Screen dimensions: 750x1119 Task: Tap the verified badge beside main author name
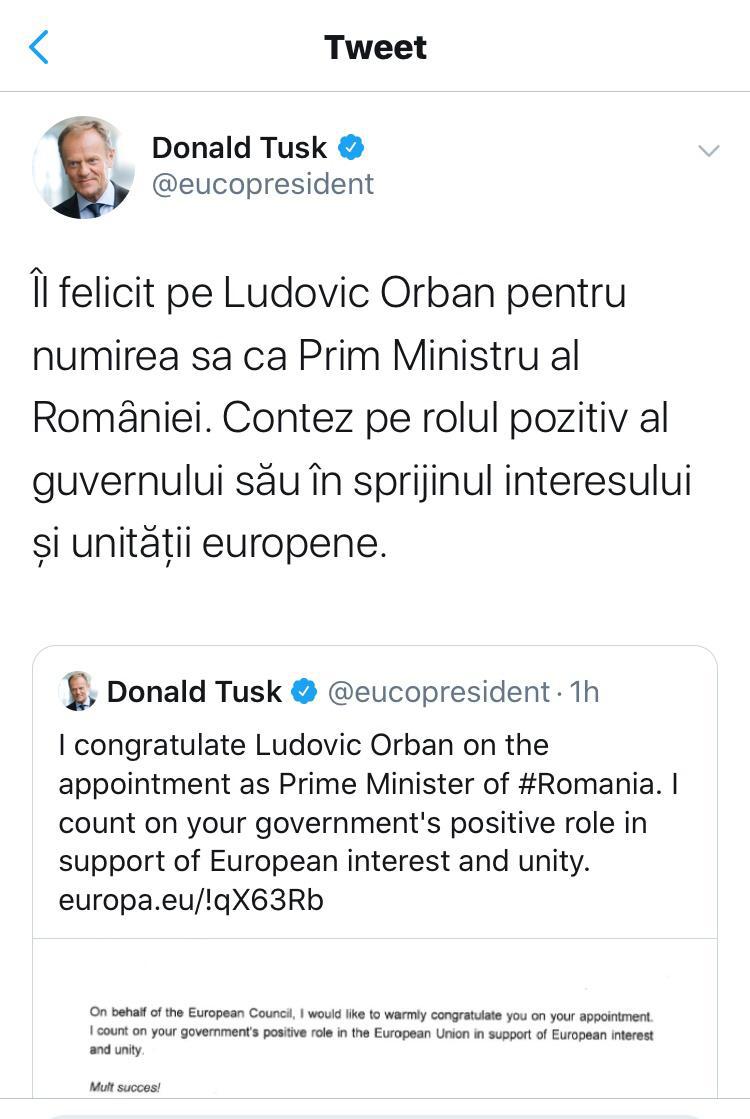(x=350, y=148)
